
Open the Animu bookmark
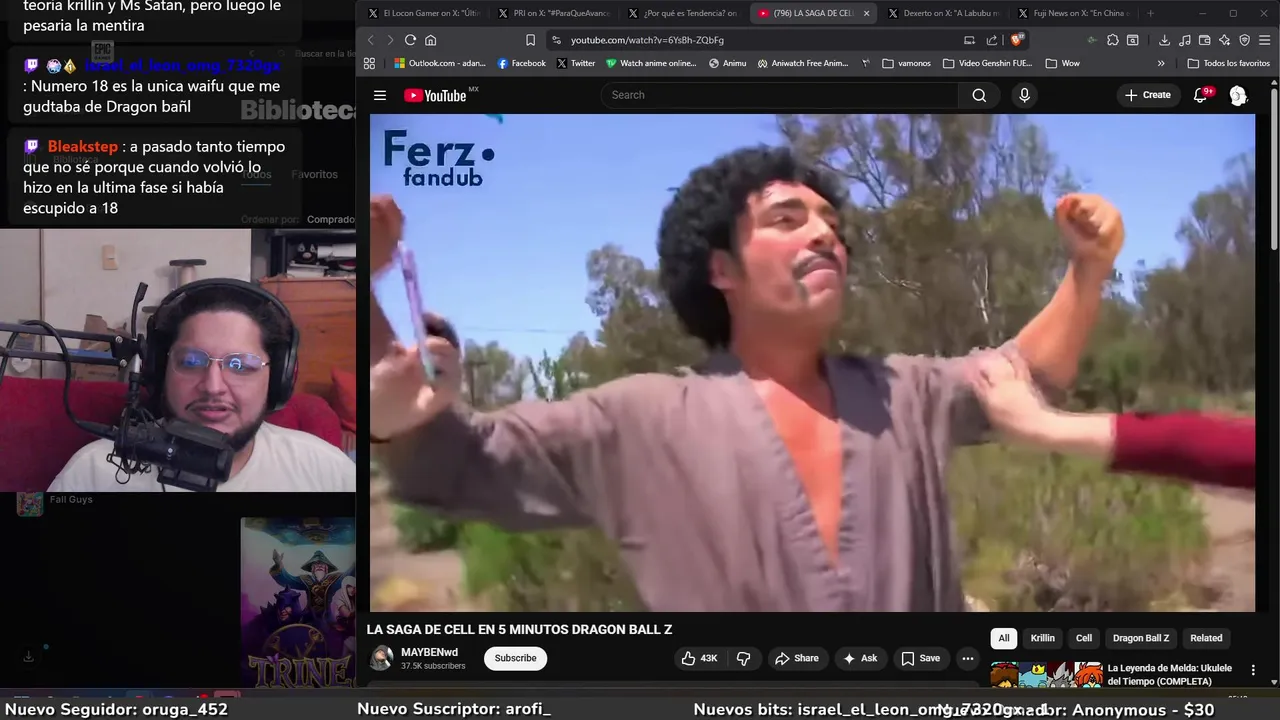pos(727,63)
